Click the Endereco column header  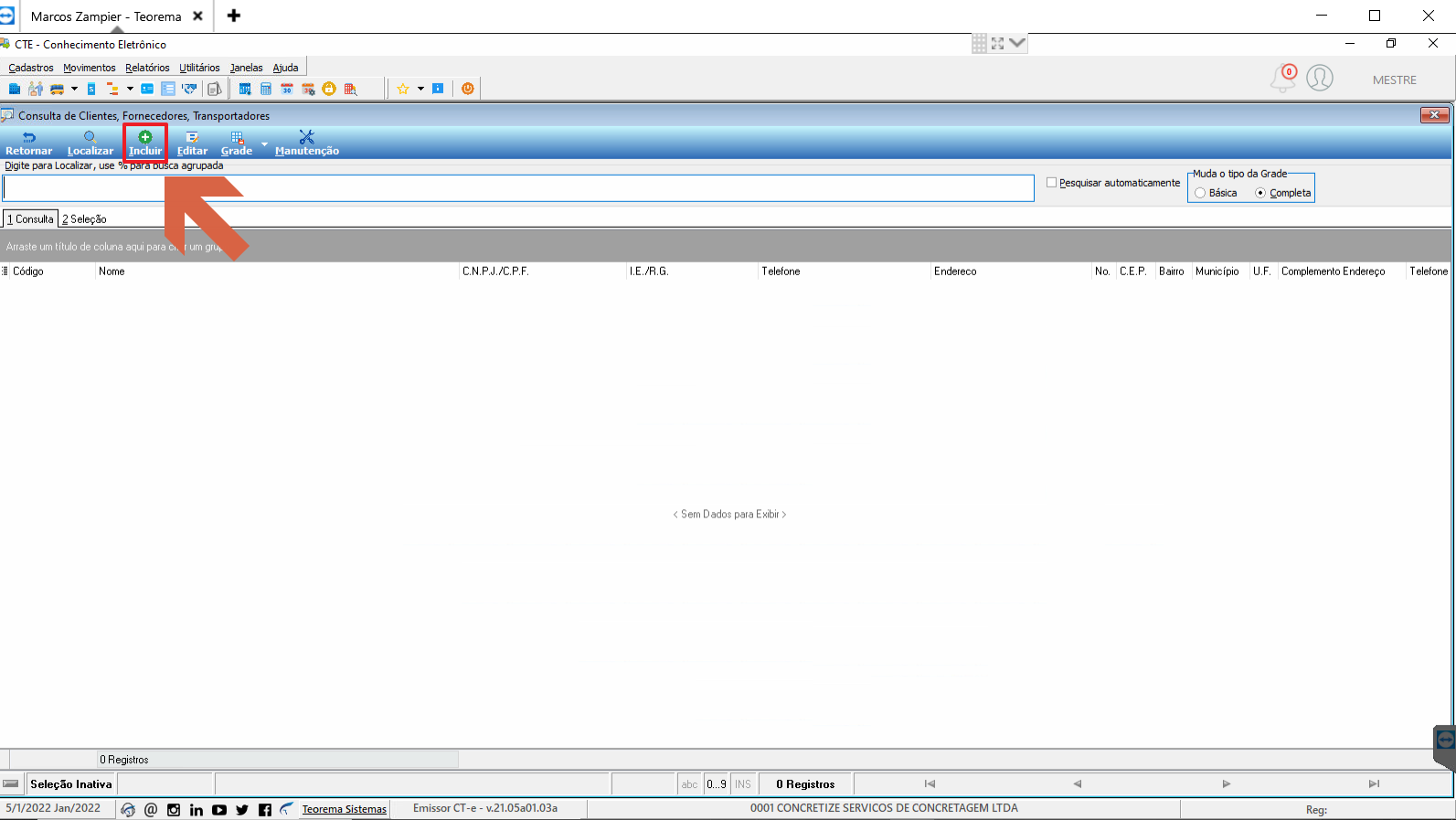coord(1011,272)
